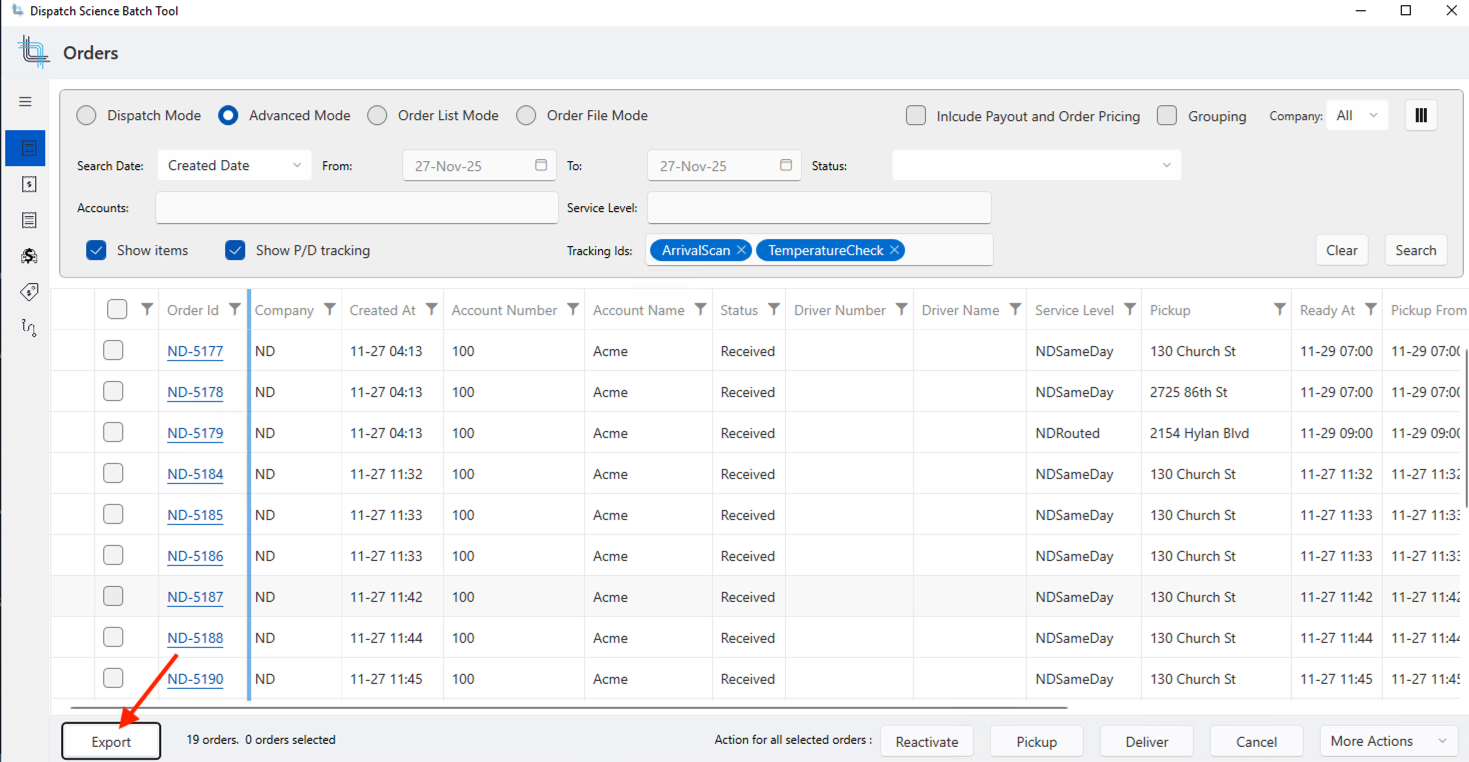Screen dimensions: 1469x762
Task: Click the NDRouted service level cell
Action: [1084, 433]
